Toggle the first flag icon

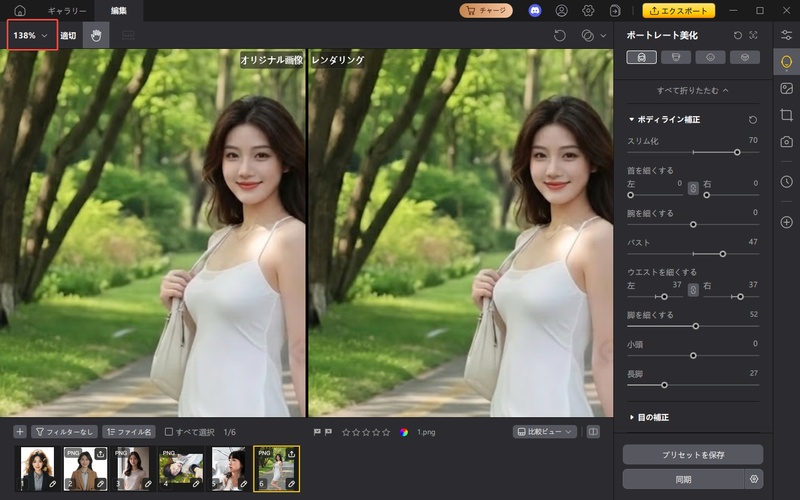click(317, 432)
